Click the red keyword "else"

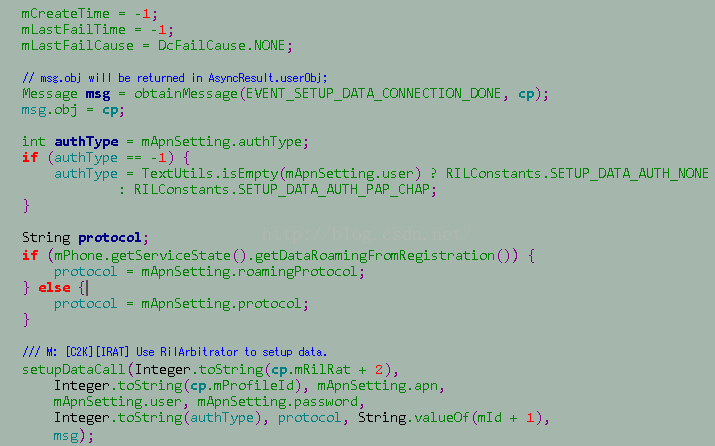[54, 288]
